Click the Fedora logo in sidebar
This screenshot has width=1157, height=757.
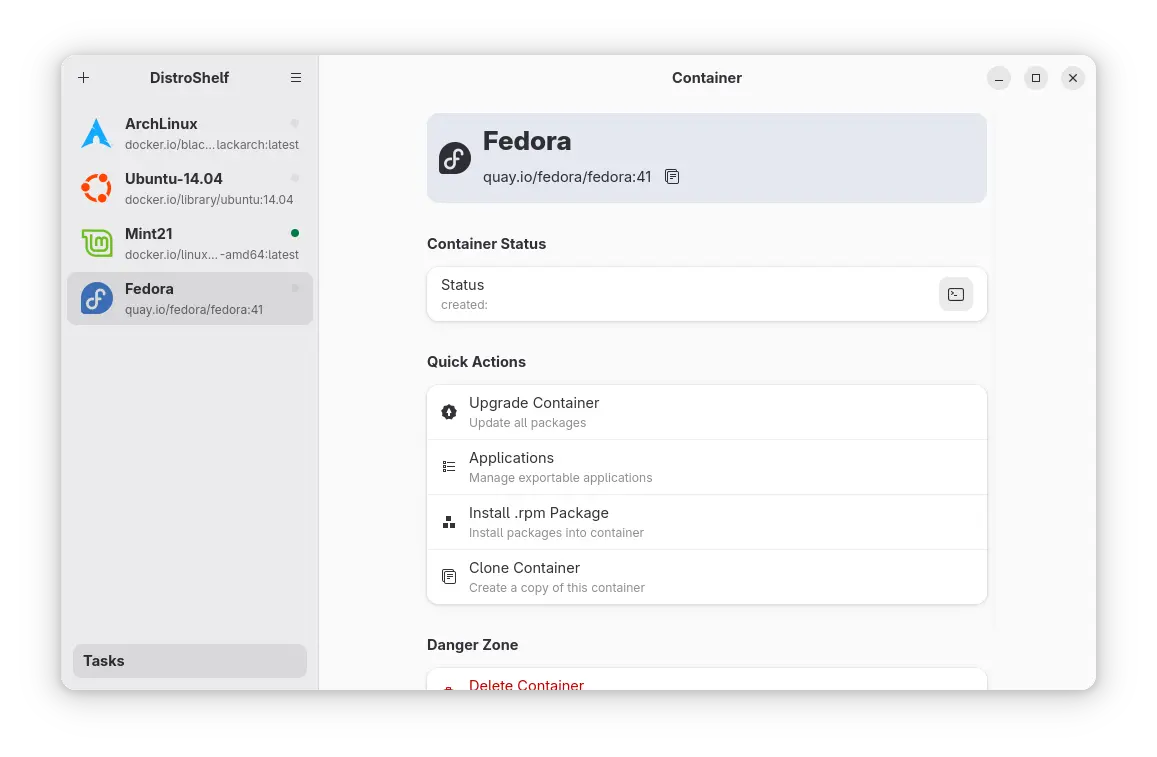tap(97, 299)
